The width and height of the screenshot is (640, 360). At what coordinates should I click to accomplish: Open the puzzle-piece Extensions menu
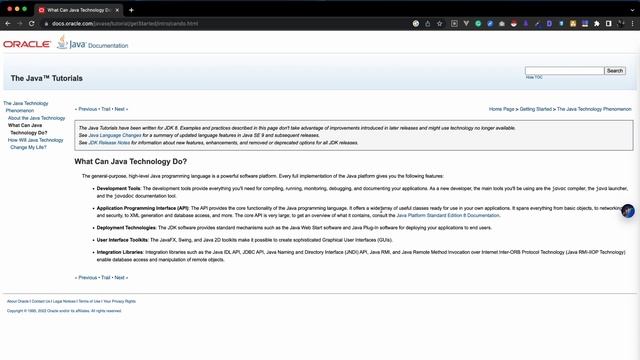coord(597,24)
